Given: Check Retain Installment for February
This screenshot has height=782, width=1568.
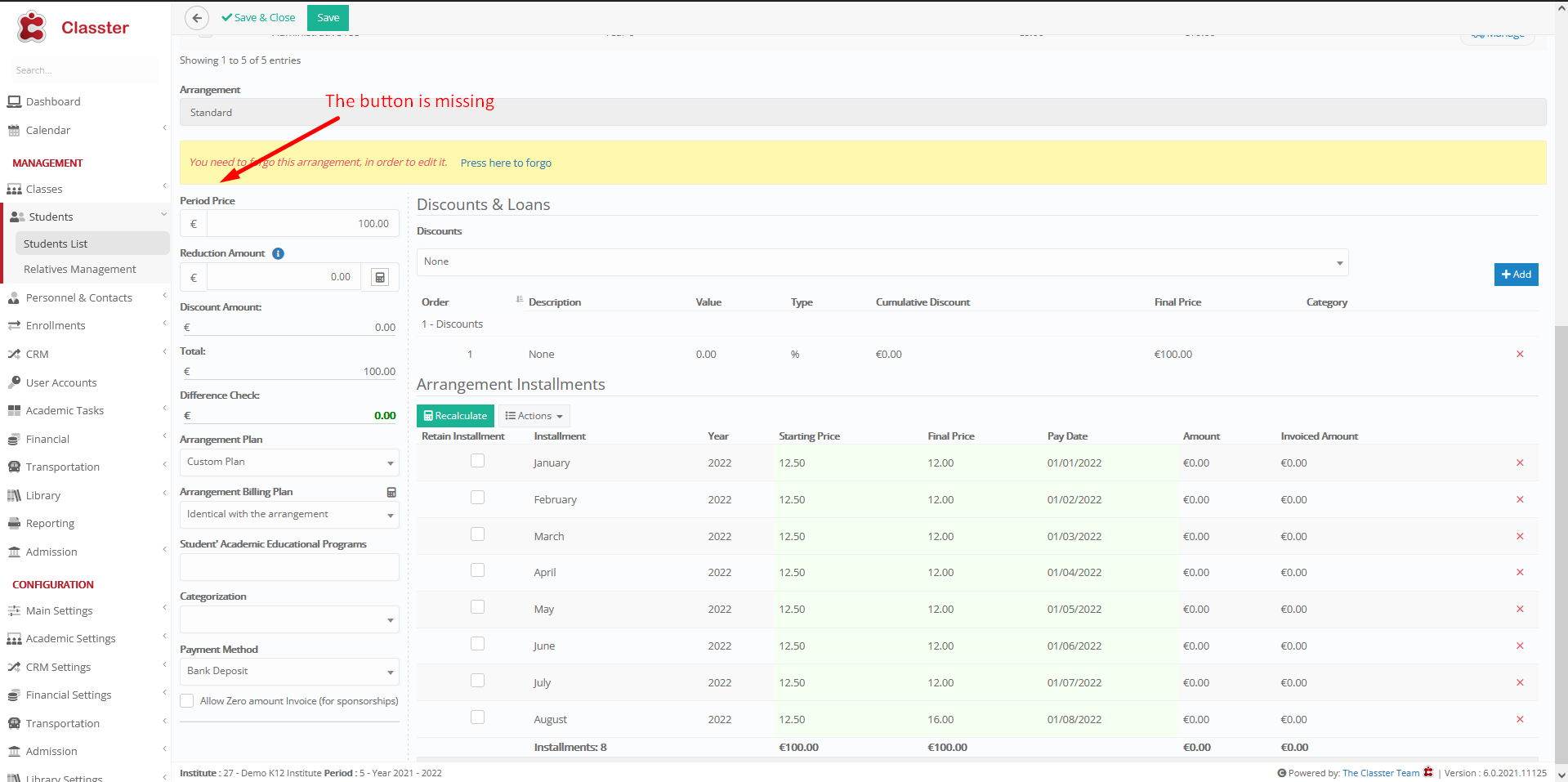Looking at the screenshot, I should tap(477, 498).
